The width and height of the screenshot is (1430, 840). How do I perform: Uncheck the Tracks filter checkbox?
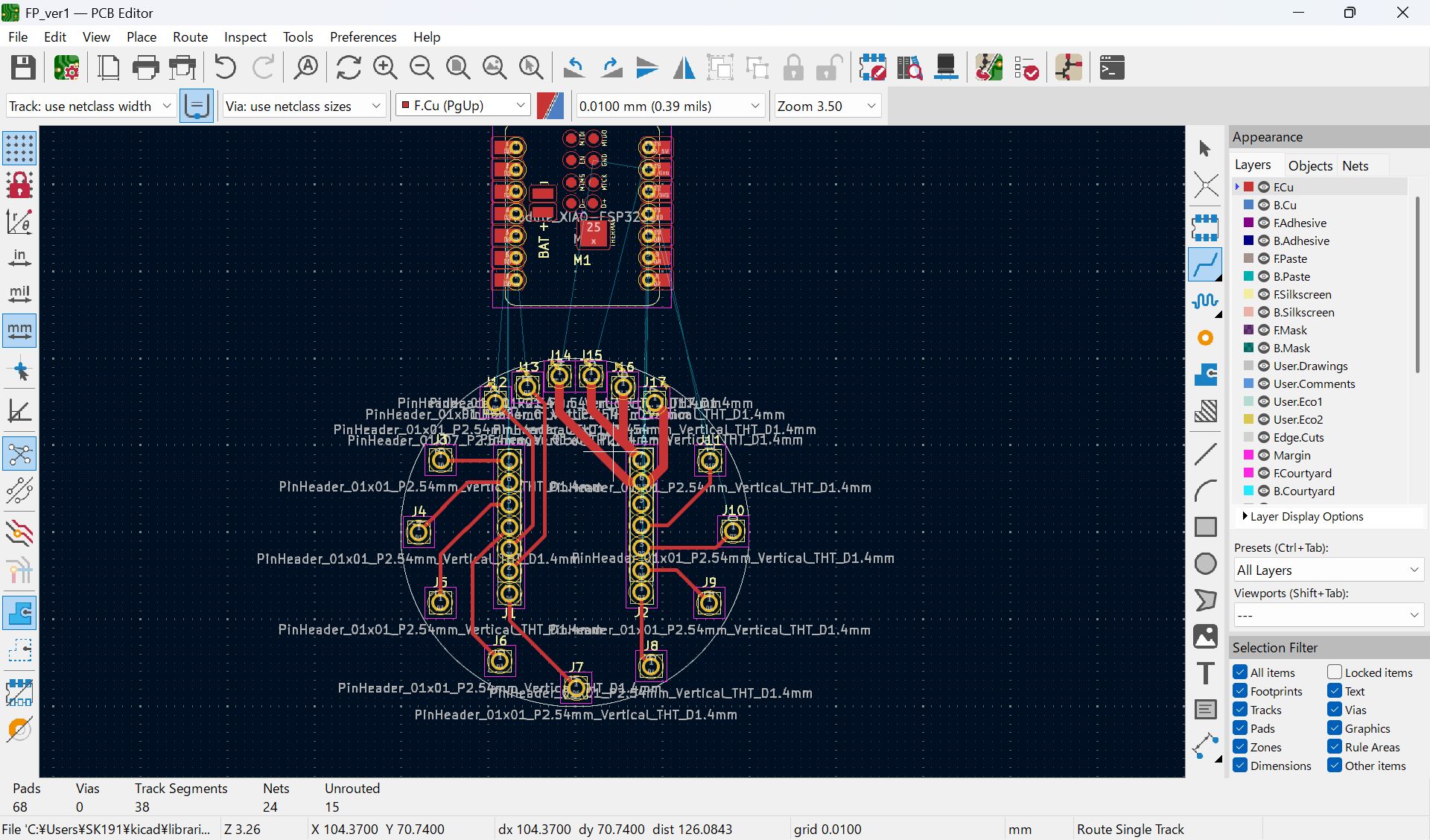tap(1240, 710)
